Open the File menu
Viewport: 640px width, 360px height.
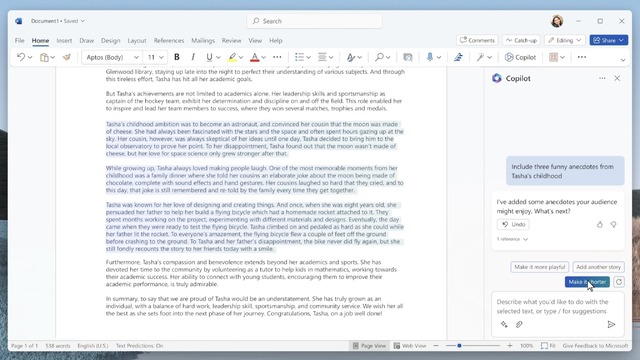[x=19, y=40]
